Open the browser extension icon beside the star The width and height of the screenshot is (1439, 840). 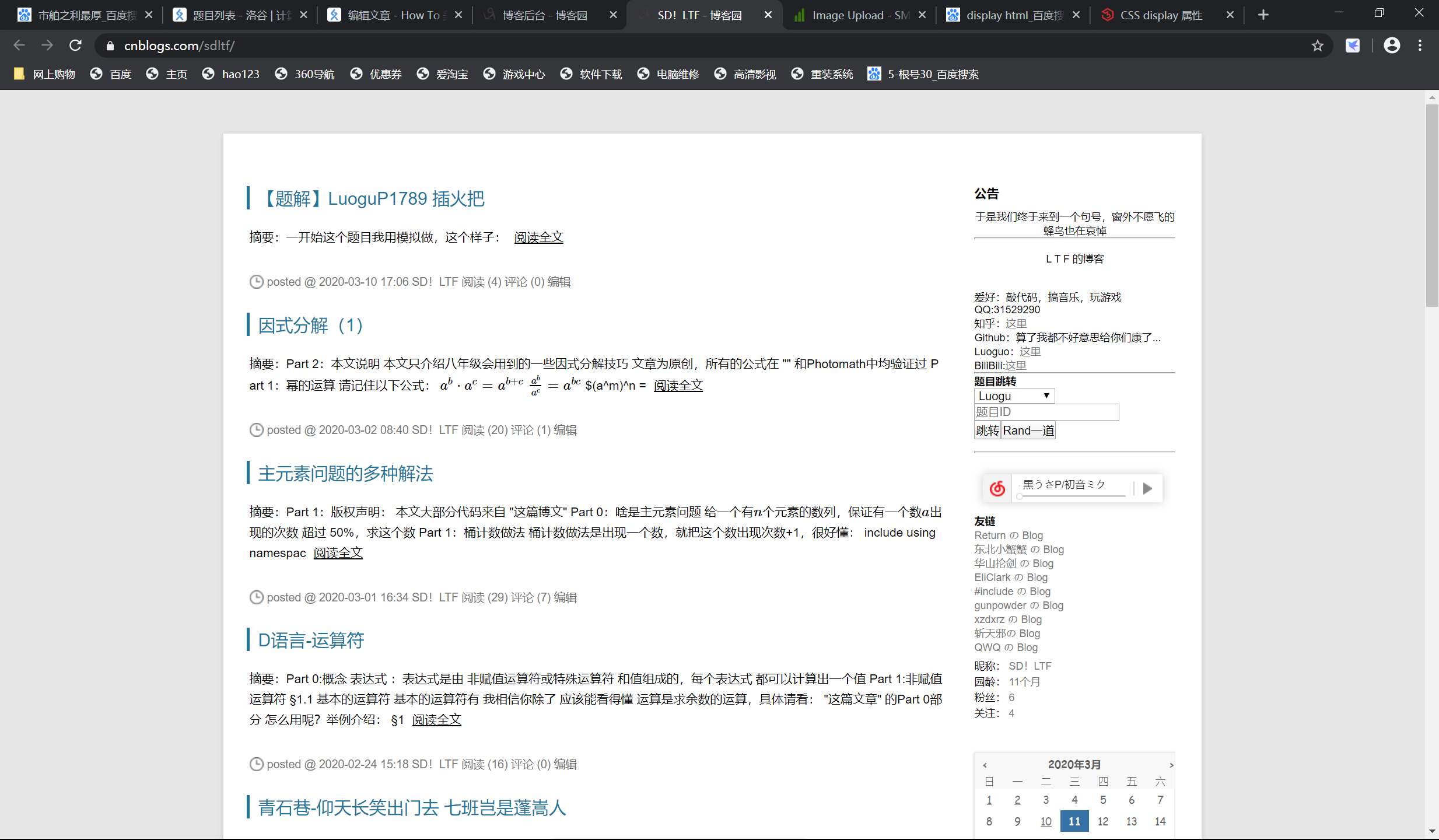coord(1353,45)
